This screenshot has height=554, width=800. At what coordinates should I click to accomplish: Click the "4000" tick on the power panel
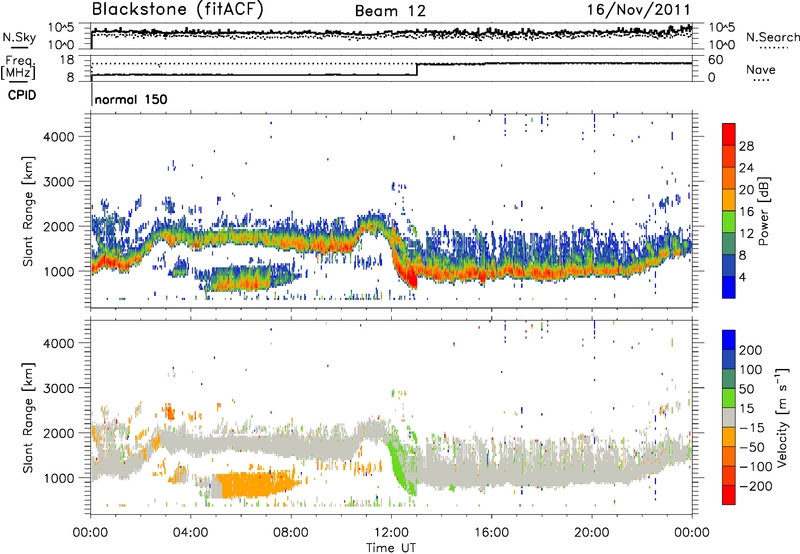[59, 137]
